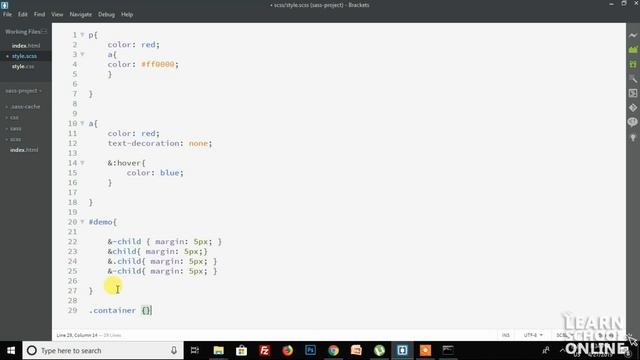Collapse the a rule at line 10

tap(82, 123)
